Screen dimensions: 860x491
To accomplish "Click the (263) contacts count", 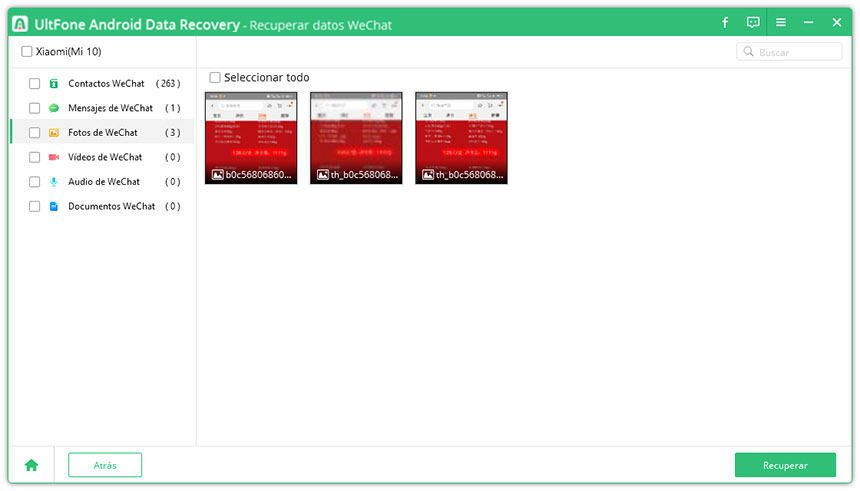I will [x=168, y=83].
